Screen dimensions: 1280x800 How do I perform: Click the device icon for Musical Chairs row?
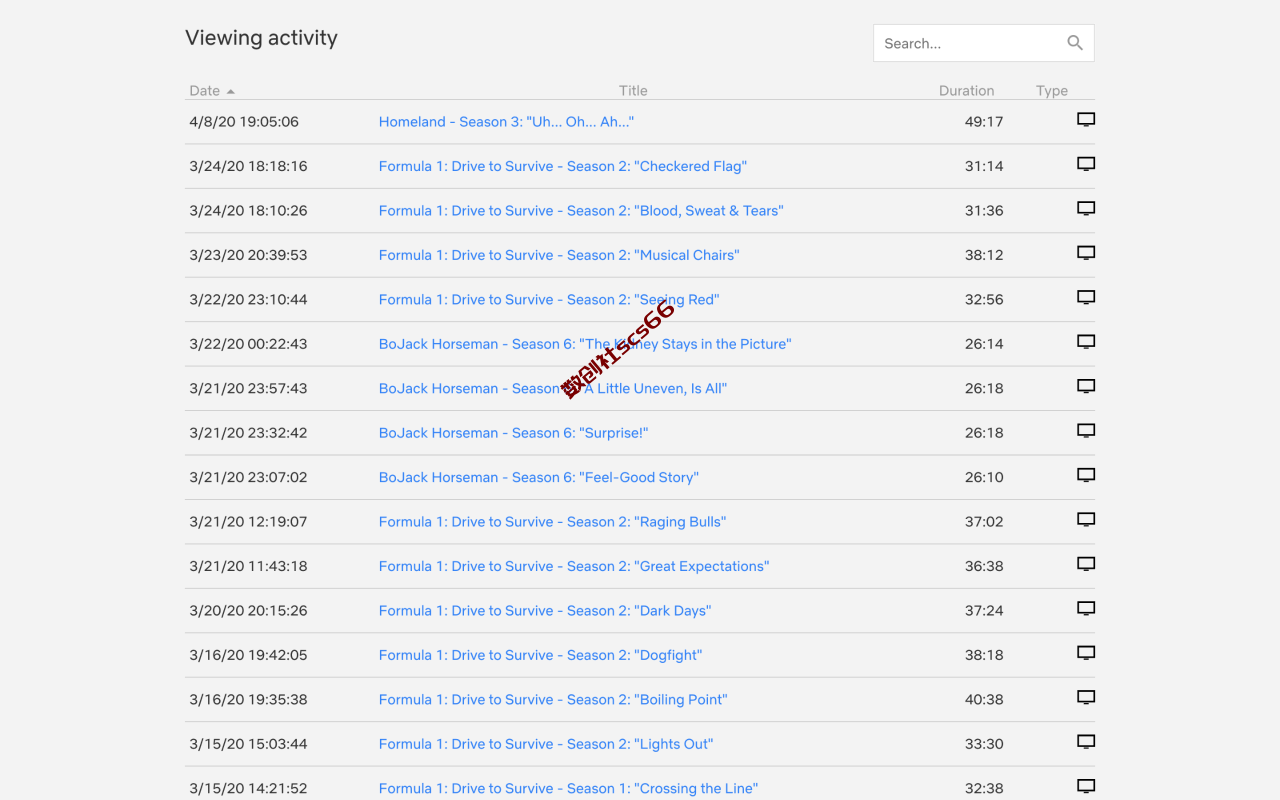[1086, 253]
